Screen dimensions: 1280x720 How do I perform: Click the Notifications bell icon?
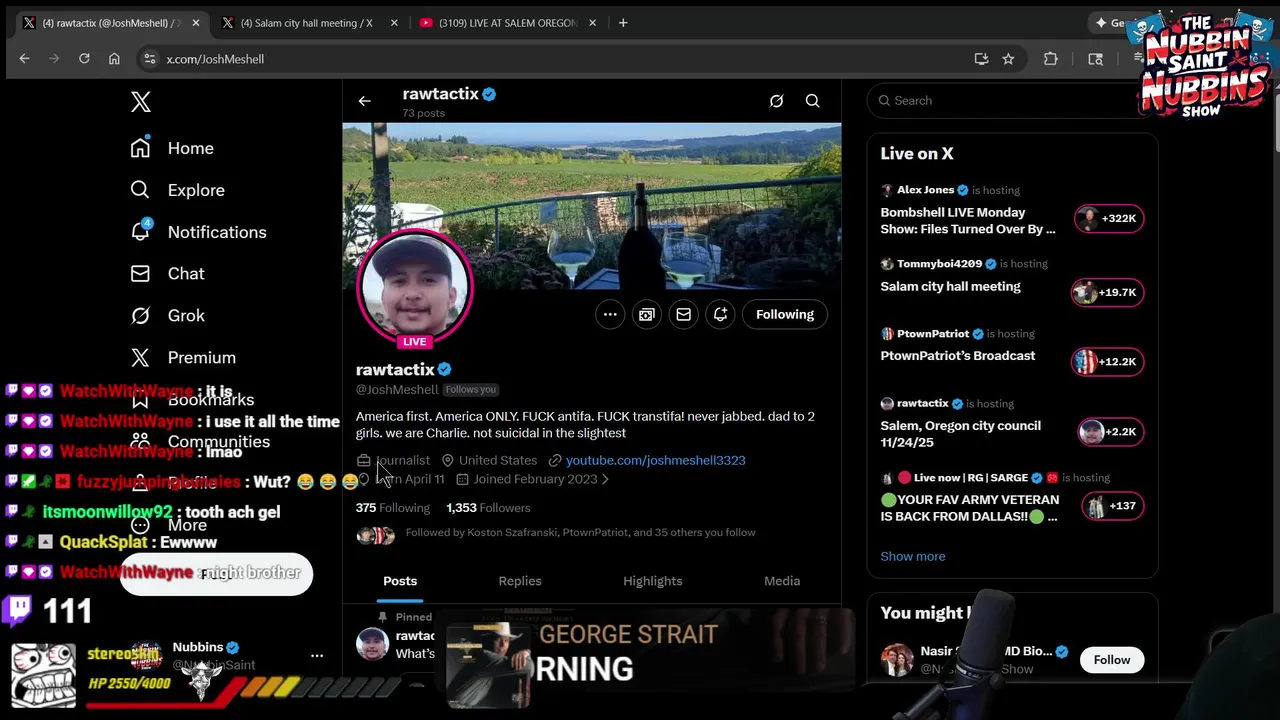pyautogui.click(x=140, y=232)
